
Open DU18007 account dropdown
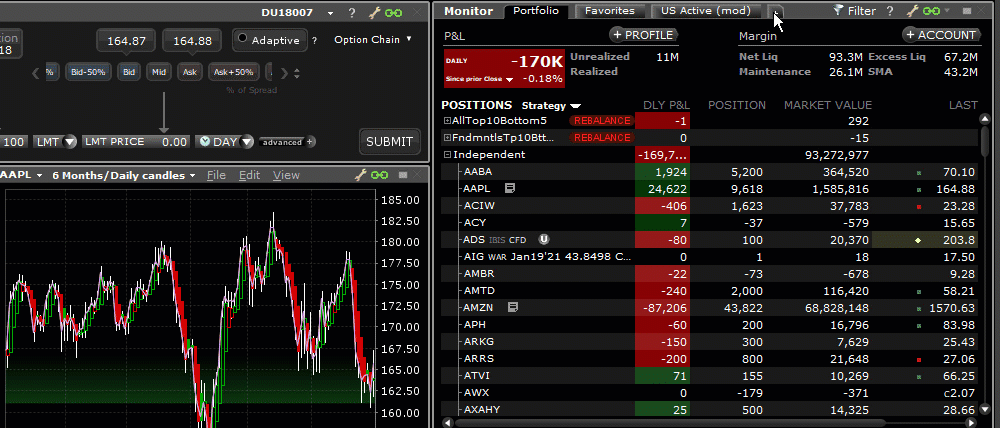point(330,13)
